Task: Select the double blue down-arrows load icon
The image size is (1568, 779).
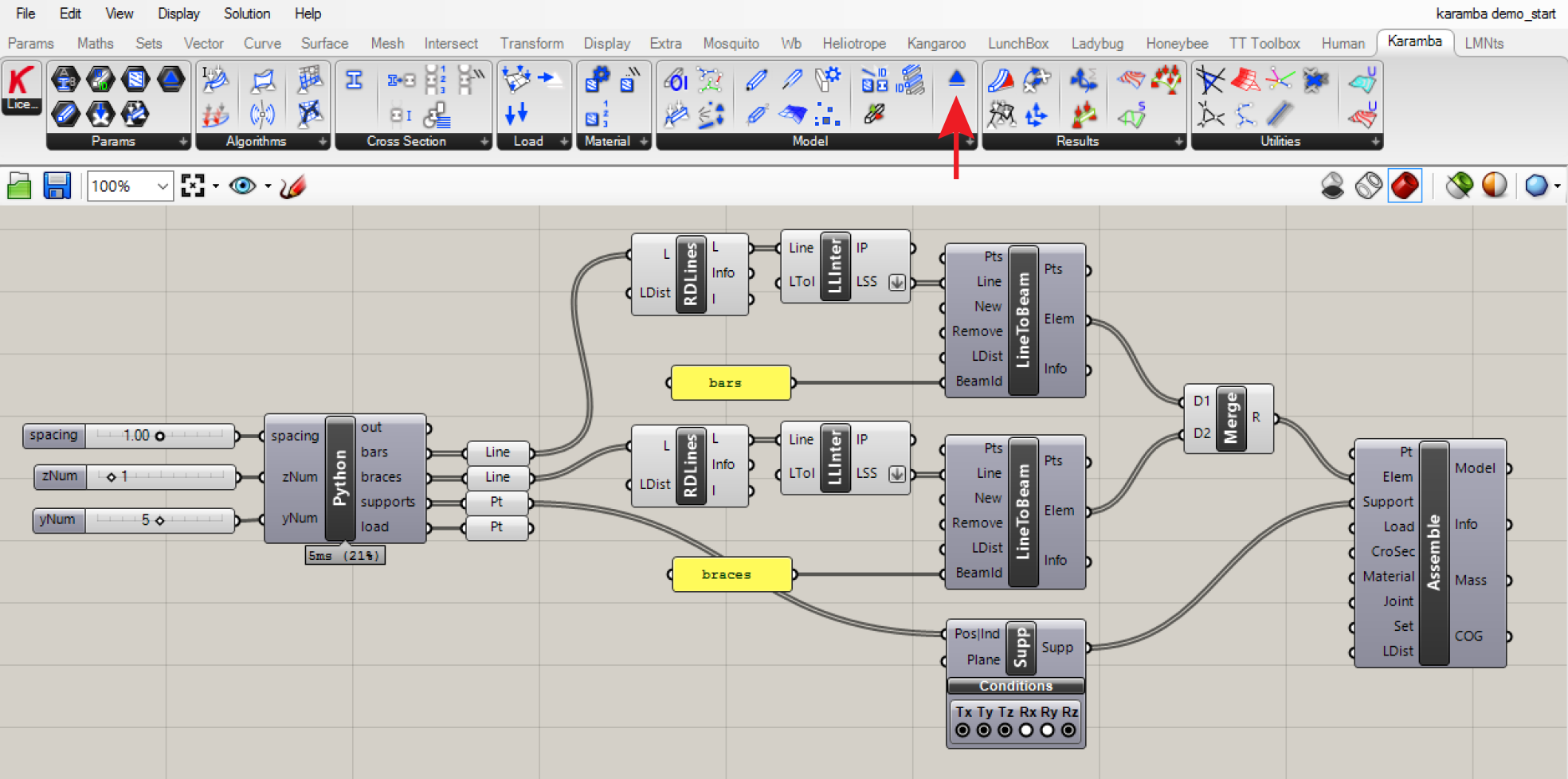Action: coord(516,113)
